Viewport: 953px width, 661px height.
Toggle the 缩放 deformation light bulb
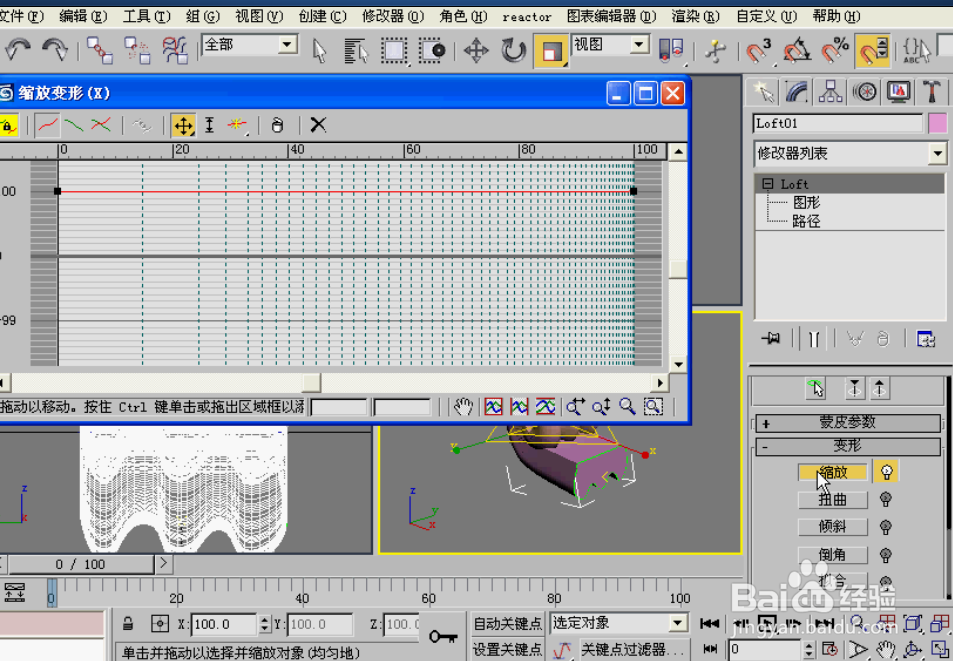[886, 471]
